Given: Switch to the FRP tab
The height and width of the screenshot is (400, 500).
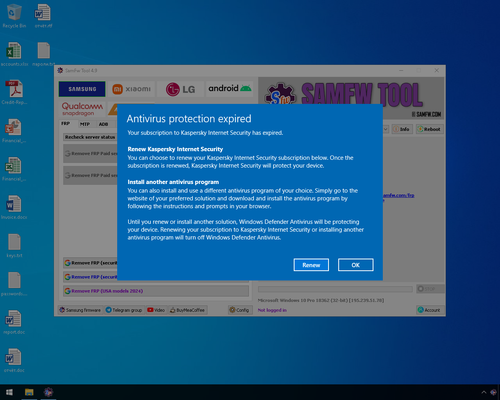Looking at the screenshot, I should (x=65, y=124).
